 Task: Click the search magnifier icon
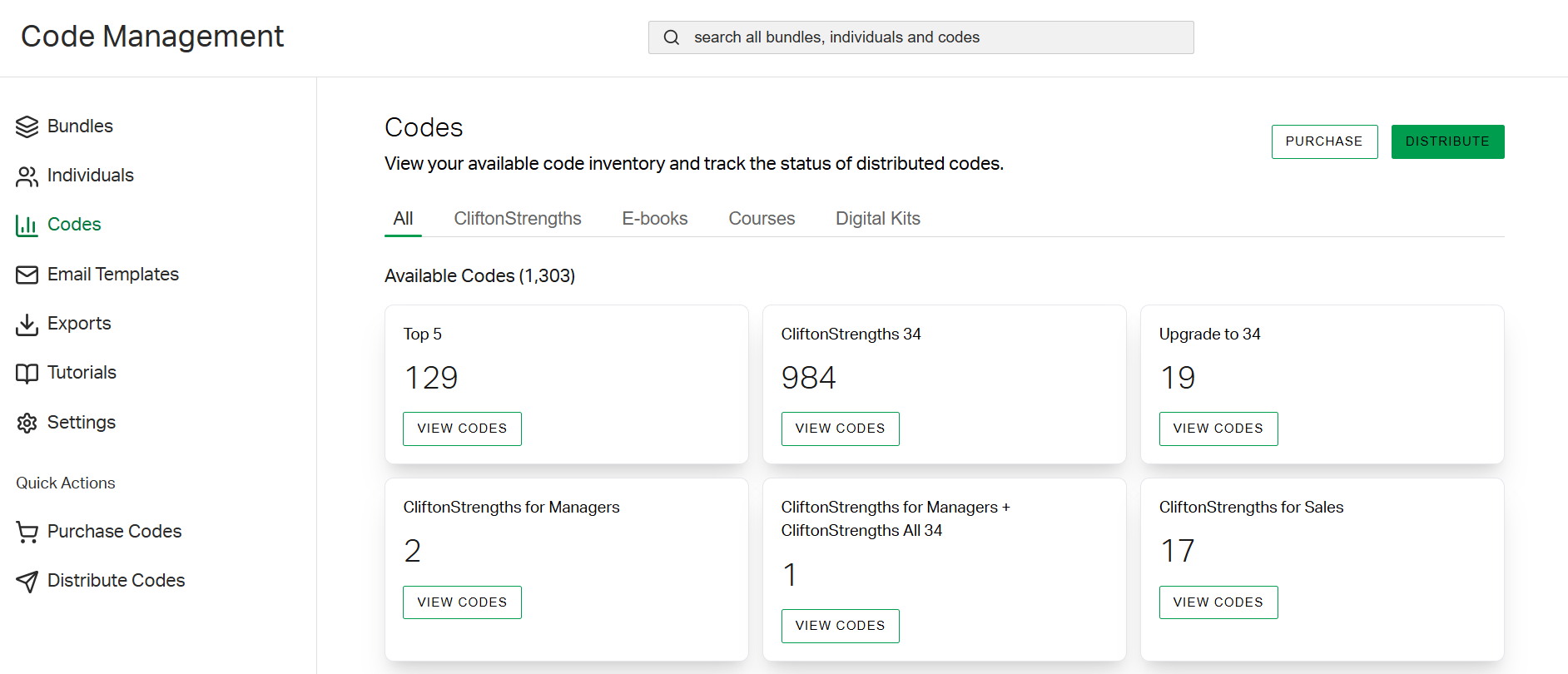click(x=671, y=37)
